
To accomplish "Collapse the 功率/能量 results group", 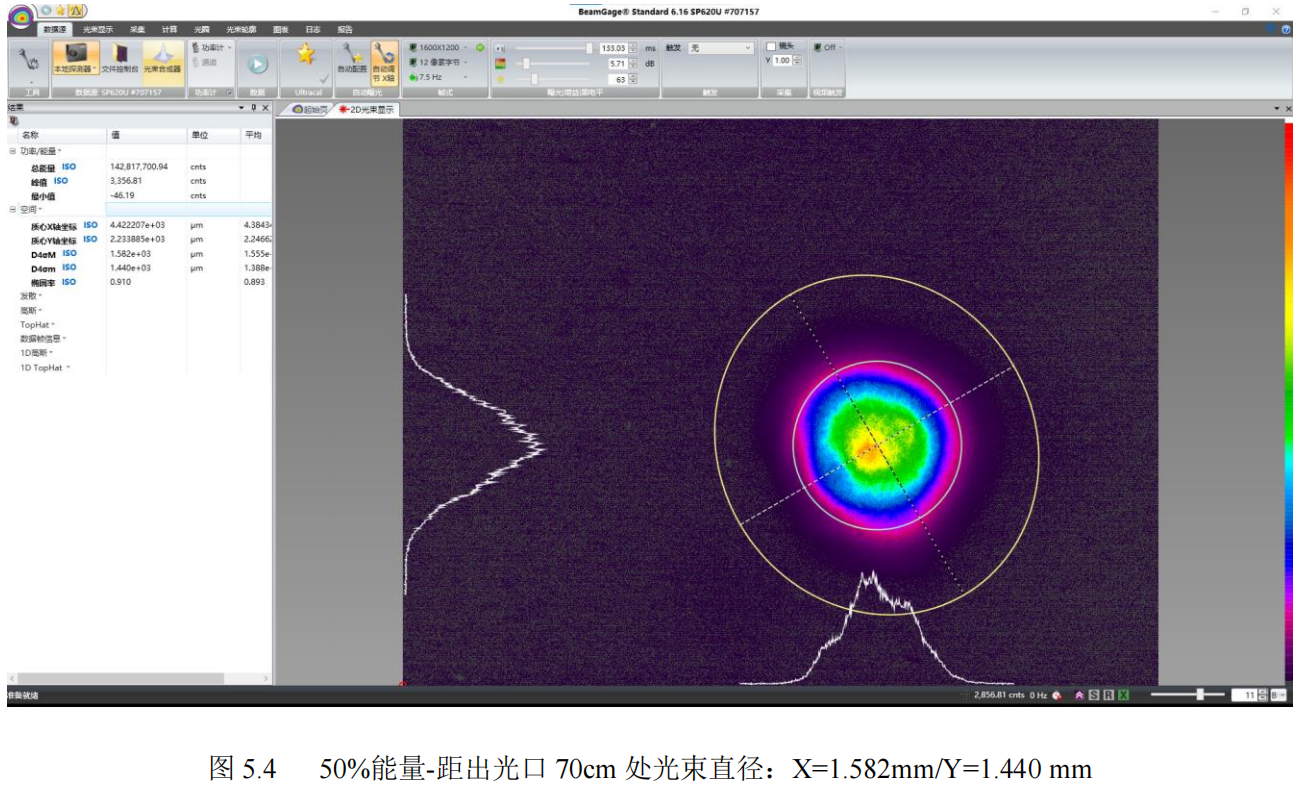I will [x=13, y=151].
